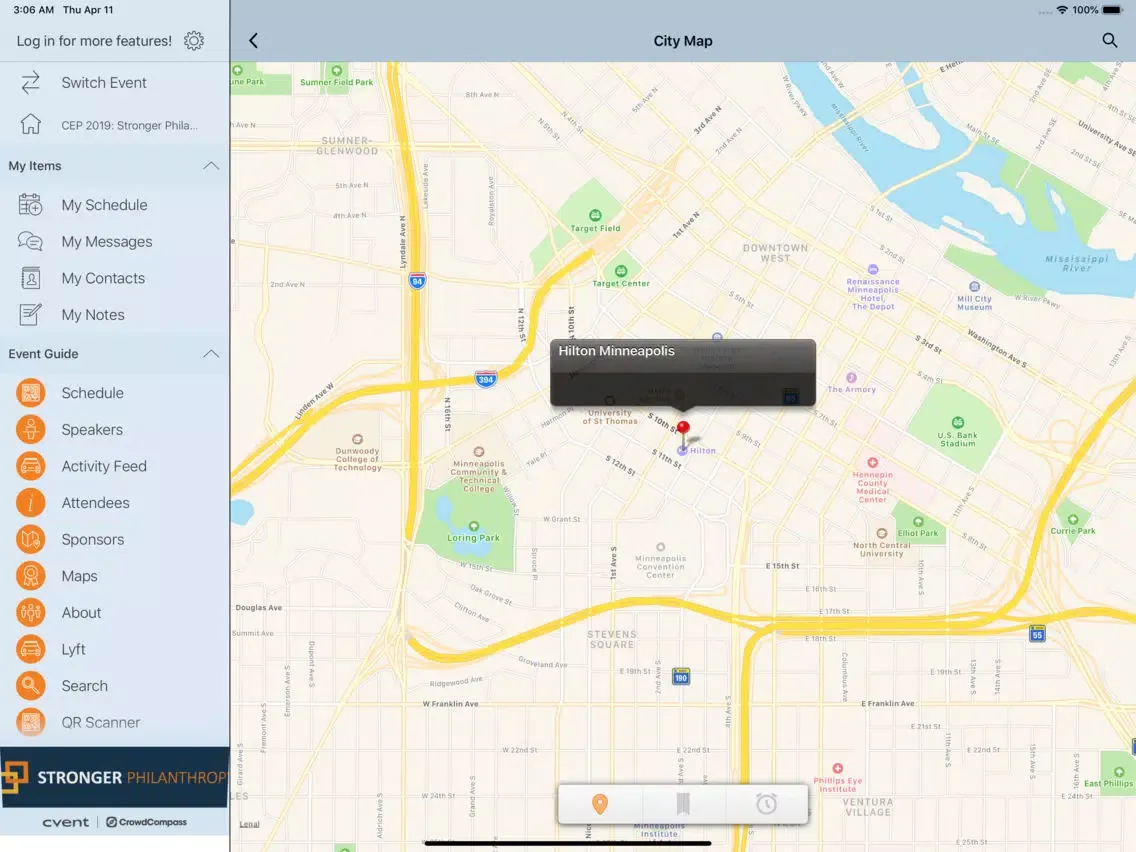Tap the 3:06 AM clock in status bar
The height and width of the screenshot is (852, 1136).
tap(33, 10)
